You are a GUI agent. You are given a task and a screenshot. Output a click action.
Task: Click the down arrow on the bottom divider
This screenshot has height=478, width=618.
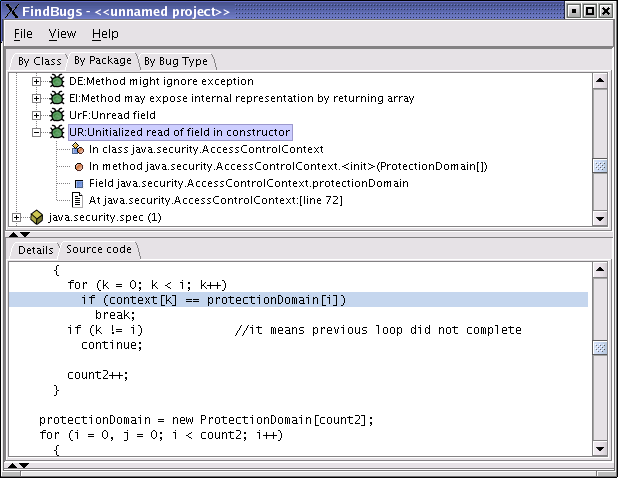click(x=24, y=465)
